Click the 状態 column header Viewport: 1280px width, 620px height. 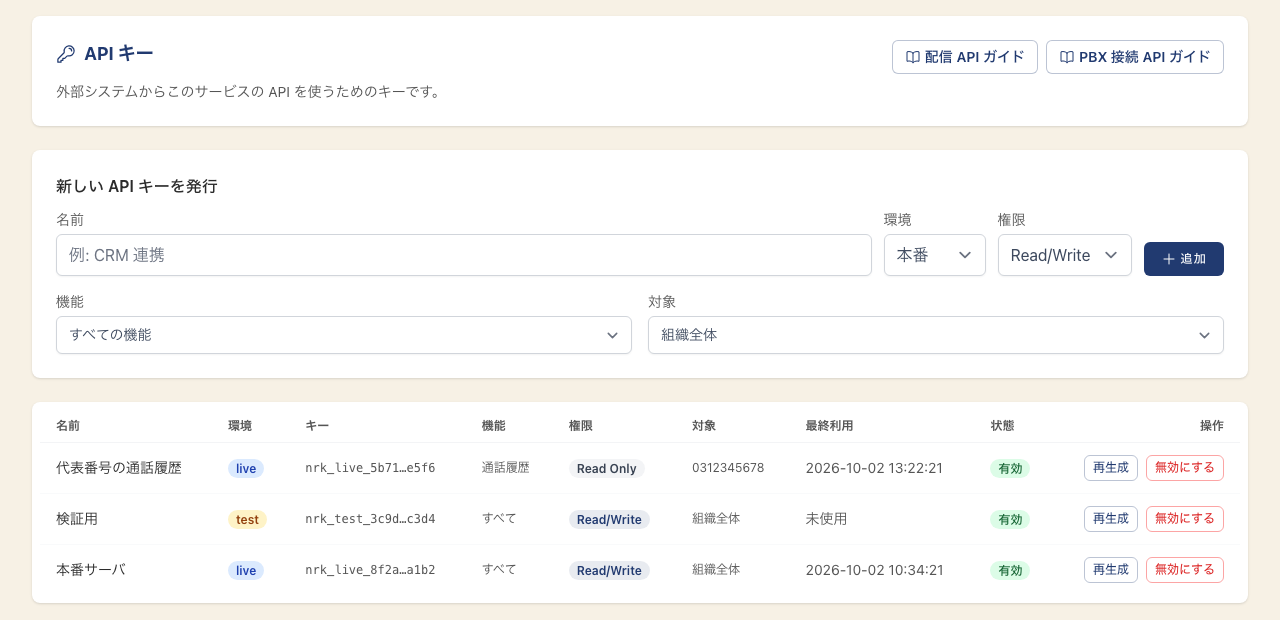point(1002,426)
